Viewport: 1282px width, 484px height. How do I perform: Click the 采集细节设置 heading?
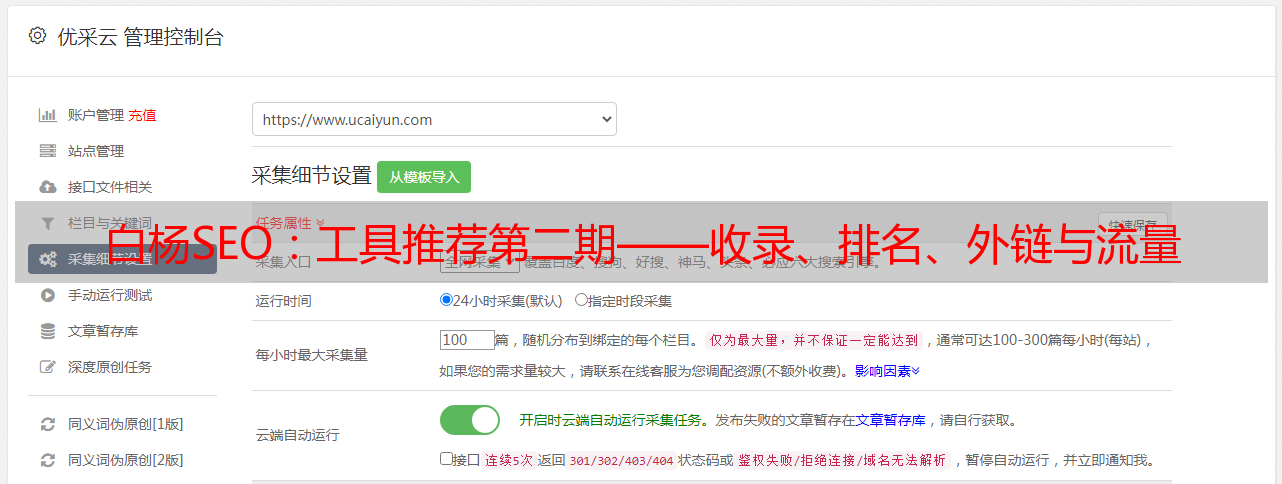pyautogui.click(x=312, y=176)
